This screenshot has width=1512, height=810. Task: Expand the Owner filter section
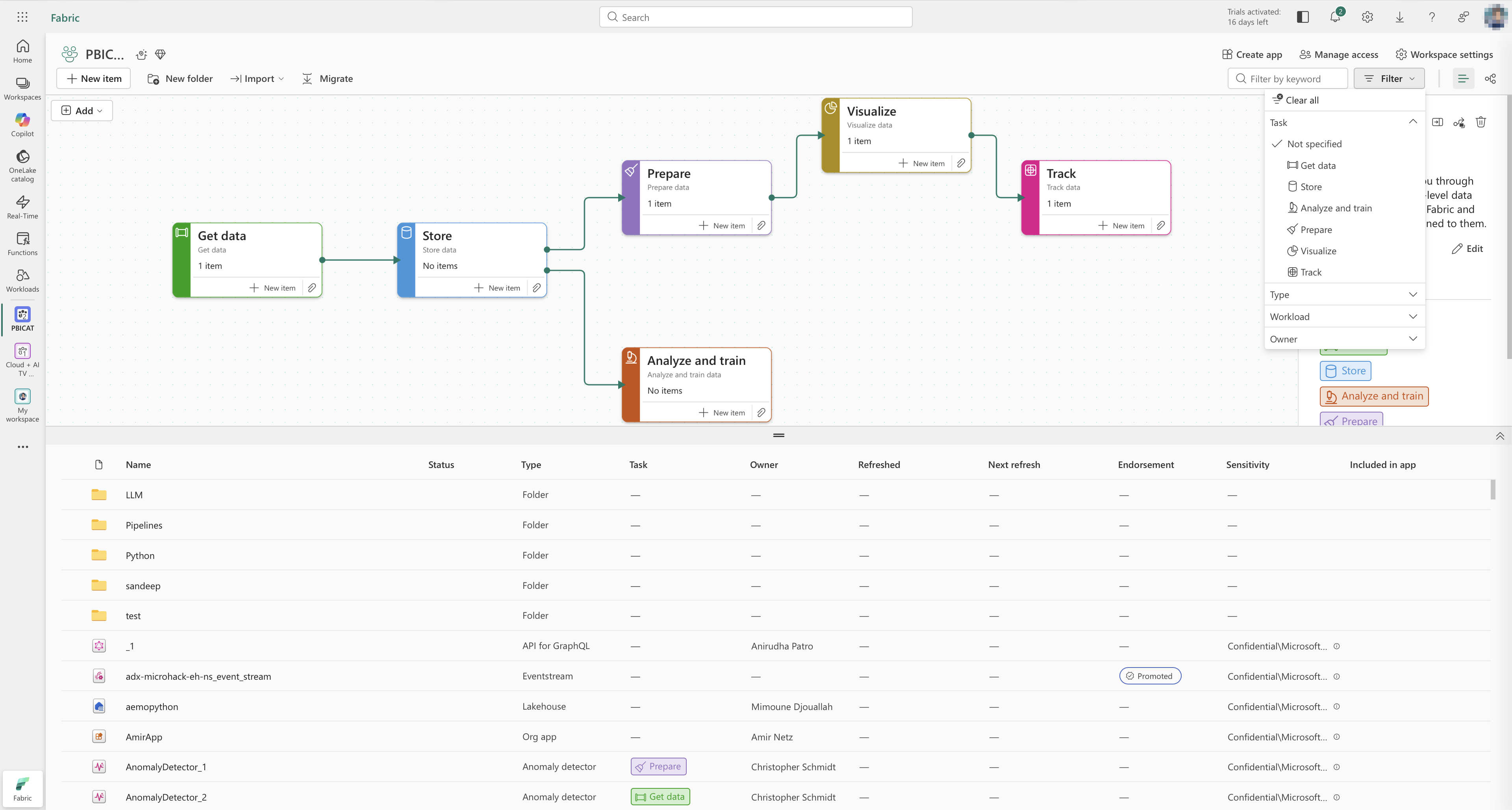1344,339
